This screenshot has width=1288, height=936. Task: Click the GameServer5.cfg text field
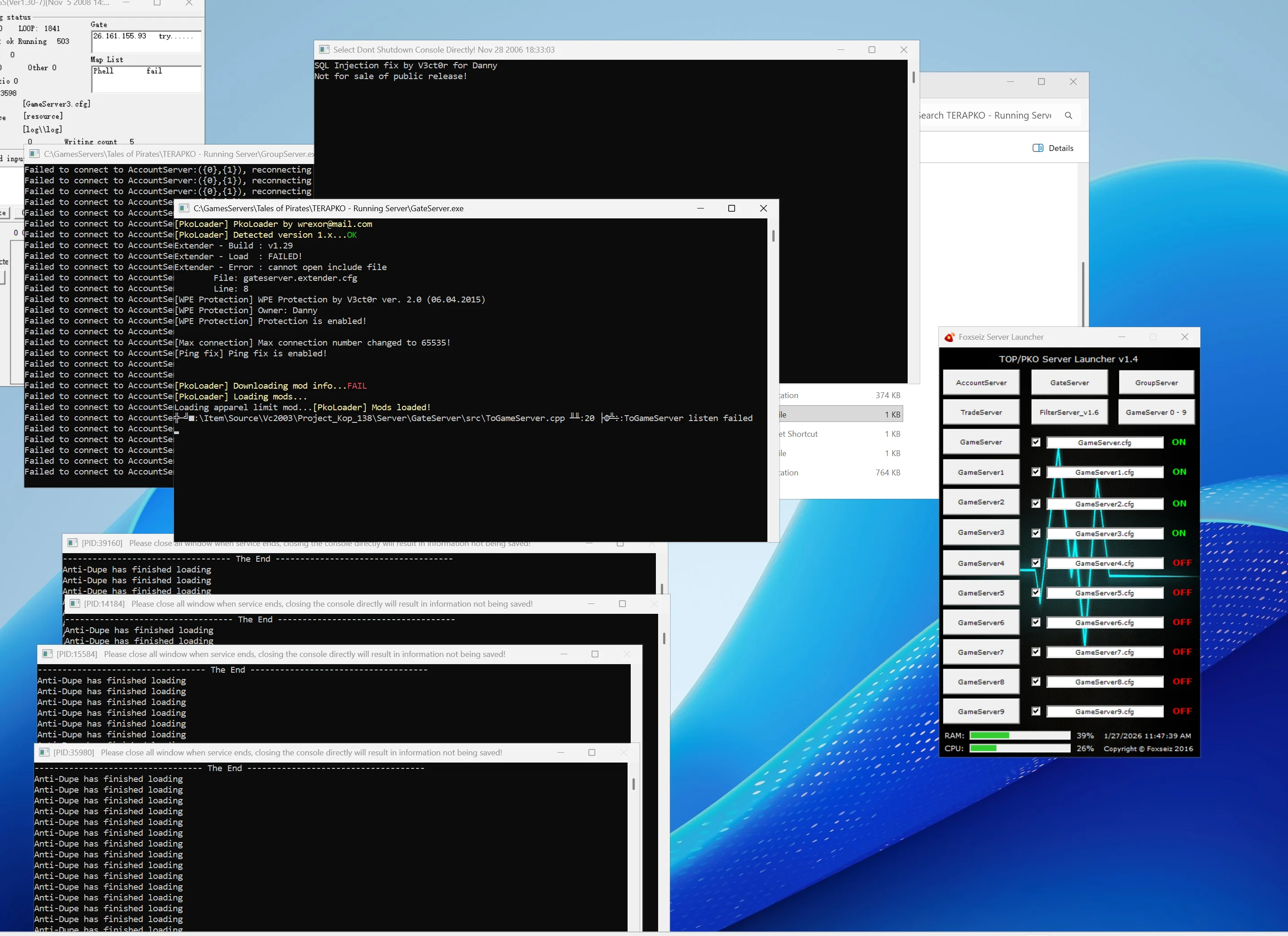tap(1104, 593)
